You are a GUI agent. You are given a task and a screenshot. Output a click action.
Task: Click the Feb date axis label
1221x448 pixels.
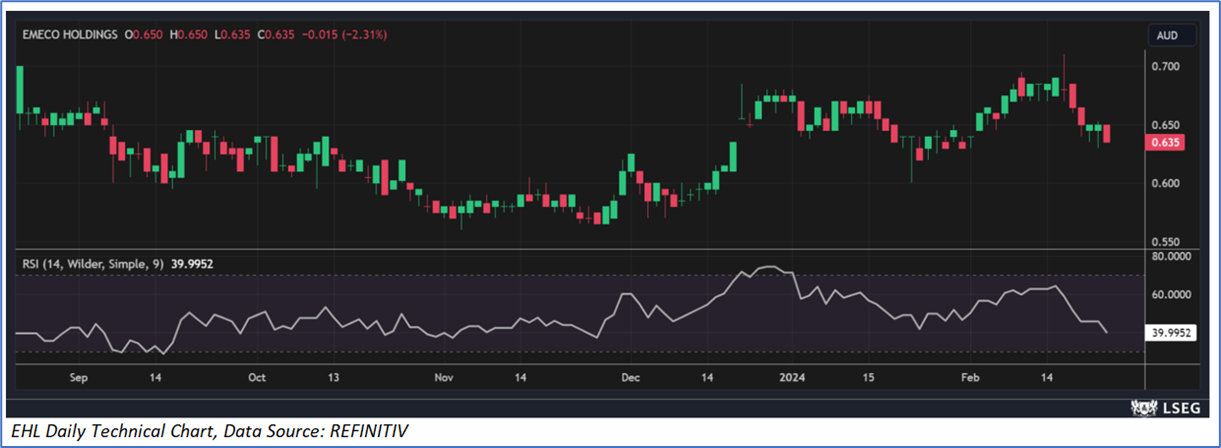970,379
